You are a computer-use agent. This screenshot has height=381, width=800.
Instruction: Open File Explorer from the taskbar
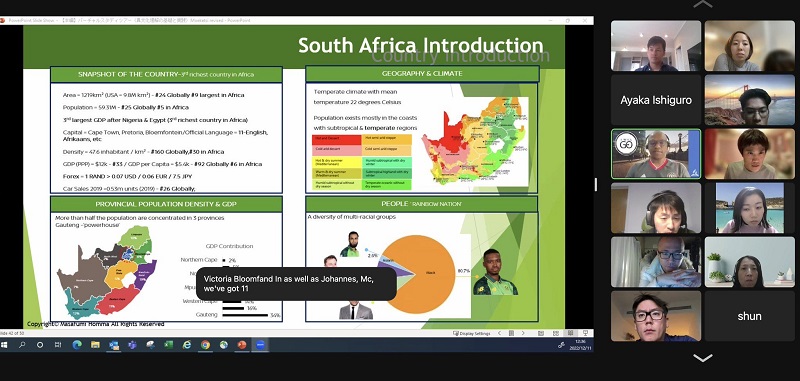click(95, 345)
